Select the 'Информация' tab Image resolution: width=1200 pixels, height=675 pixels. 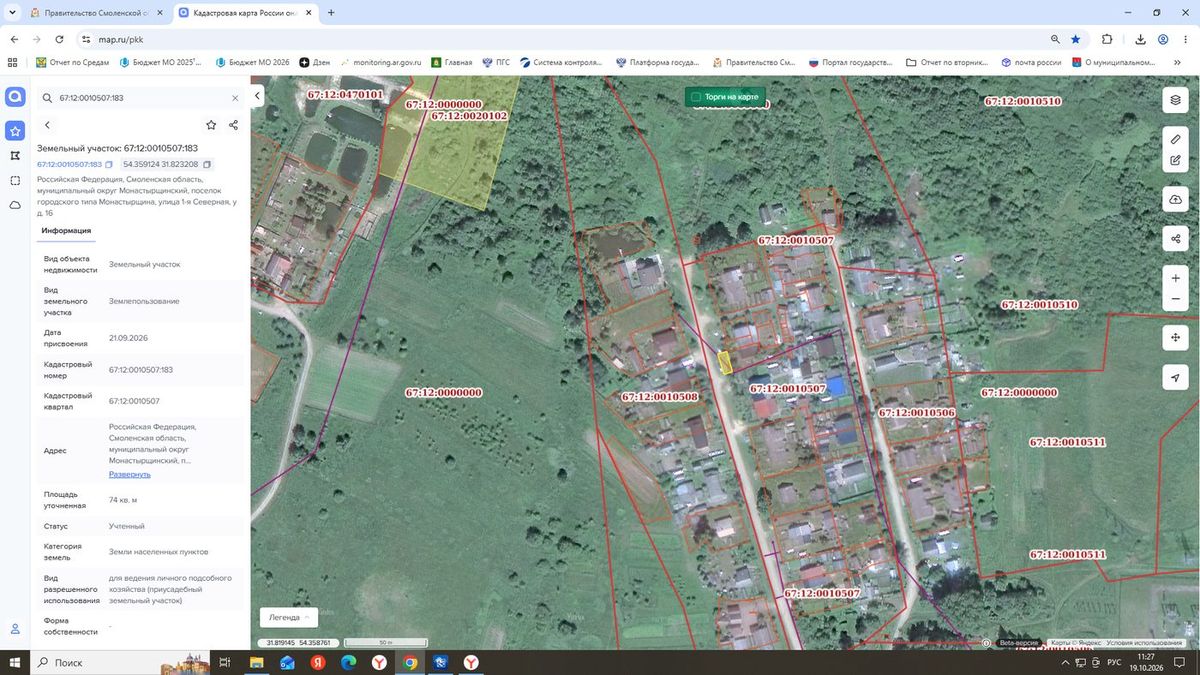point(66,231)
